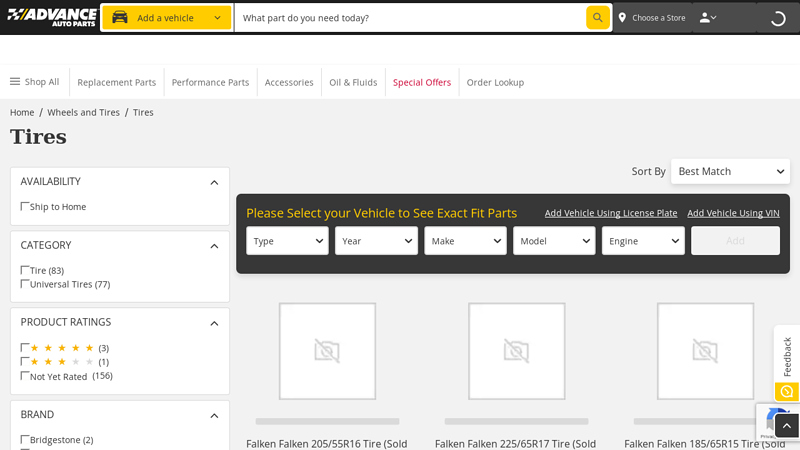Open the vehicle Engine dropdown
Screen dimensions: 800x450
point(643,241)
